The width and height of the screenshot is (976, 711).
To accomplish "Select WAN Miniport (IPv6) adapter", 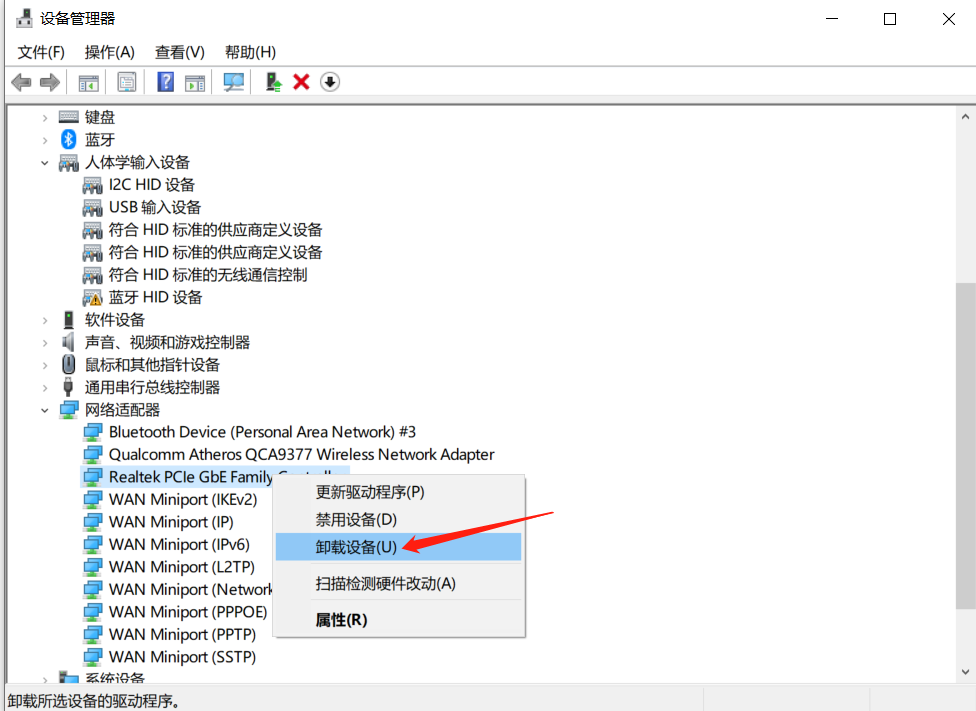I will tap(179, 544).
